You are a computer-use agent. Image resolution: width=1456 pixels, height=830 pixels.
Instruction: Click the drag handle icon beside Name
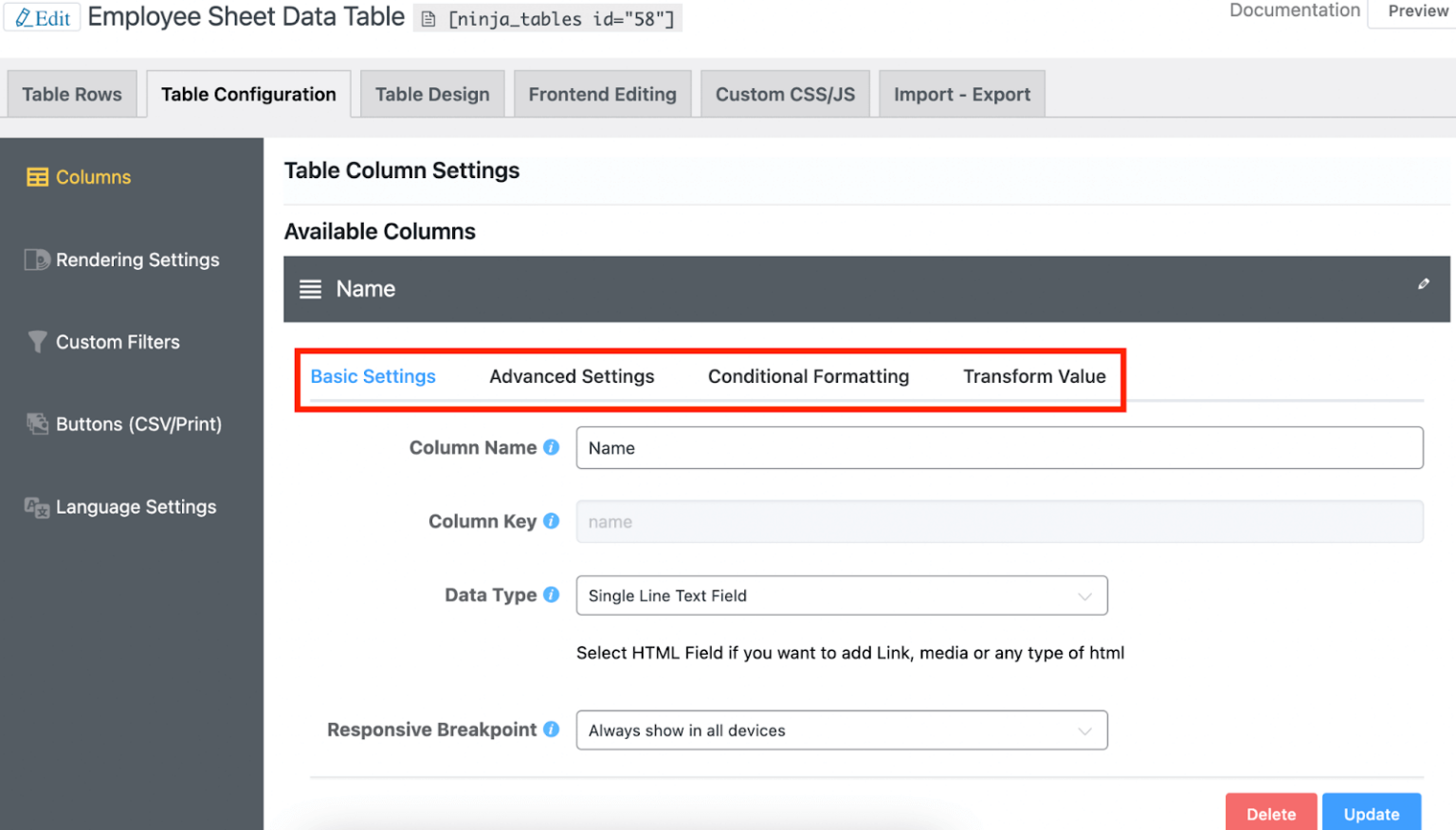coord(310,289)
